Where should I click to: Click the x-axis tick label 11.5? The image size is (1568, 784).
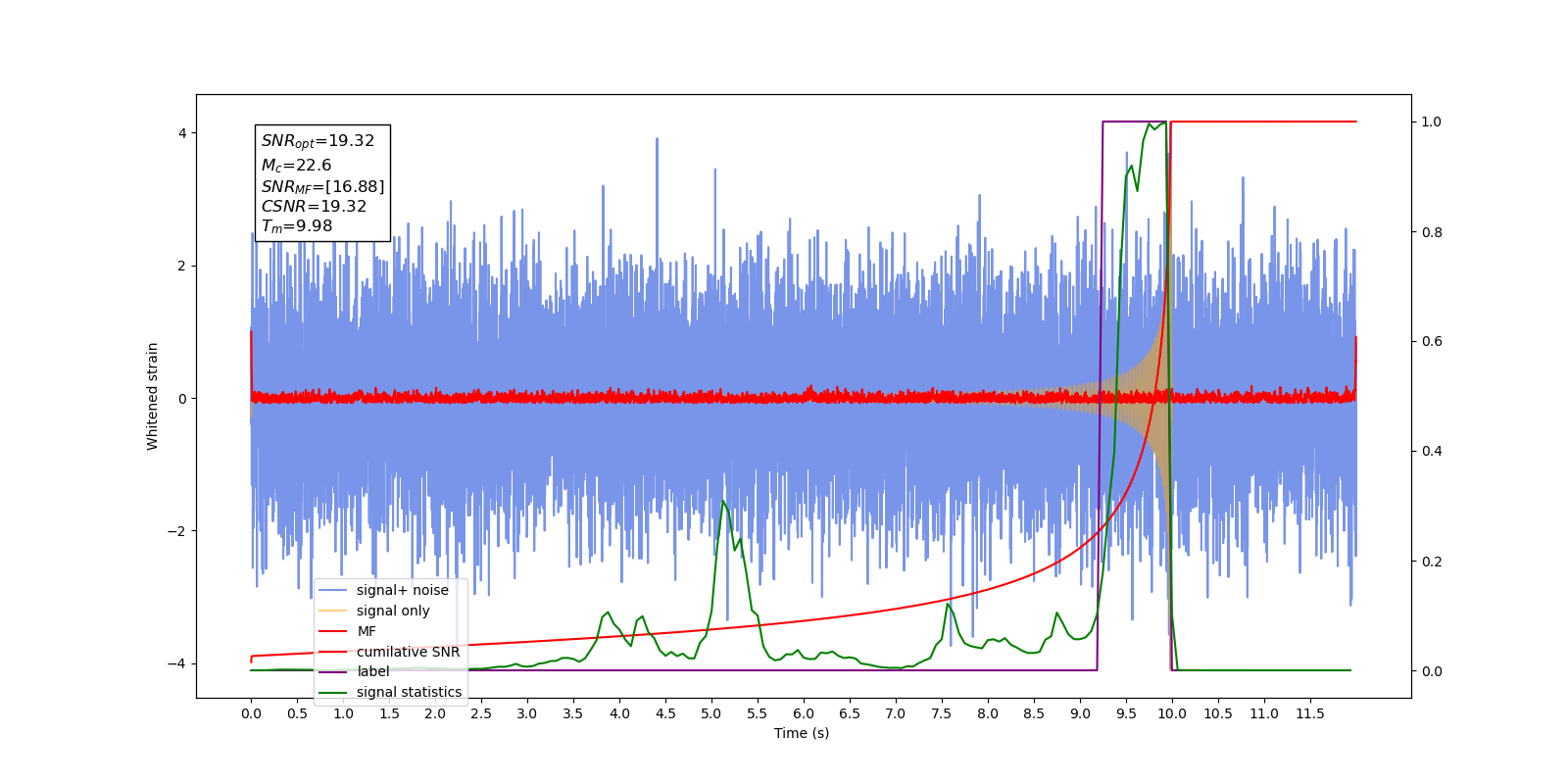[1310, 713]
